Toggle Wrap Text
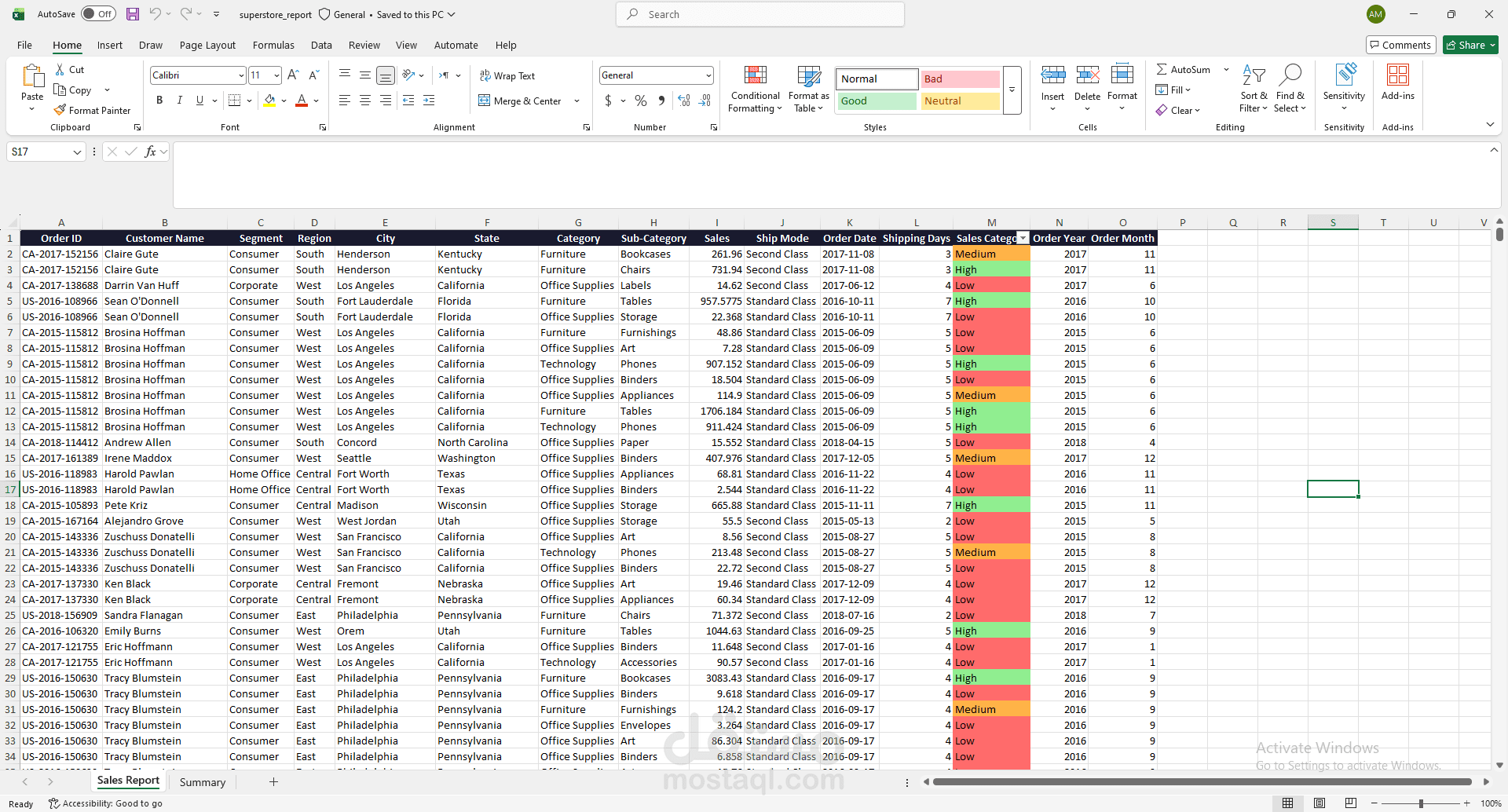1508x812 pixels. pyautogui.click(x=507, y=76)
